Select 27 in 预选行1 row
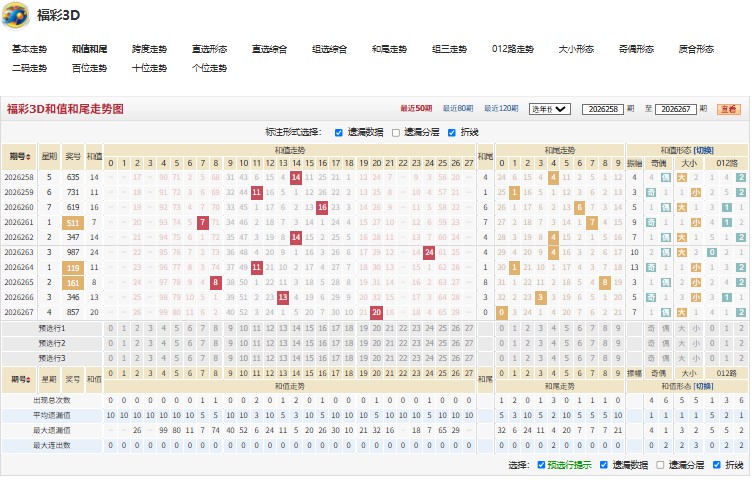Viewport: 752px width, 480px height. [x=469, y=329]
